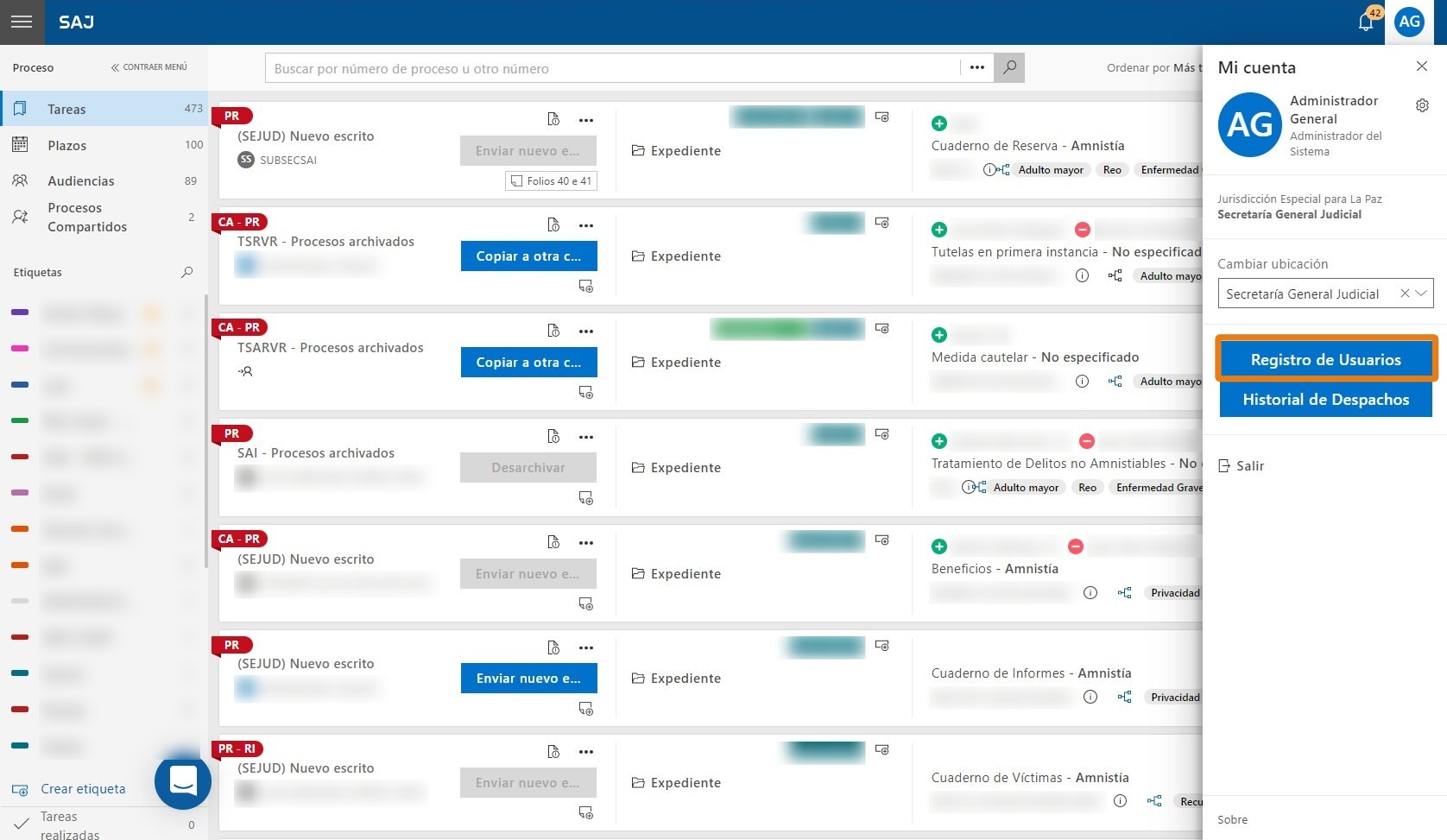Open Audiencias from the sidebar
Image resolution: width=1447 pixels, height=840 pixels.
pyautogui.click(x=80, y=181)
